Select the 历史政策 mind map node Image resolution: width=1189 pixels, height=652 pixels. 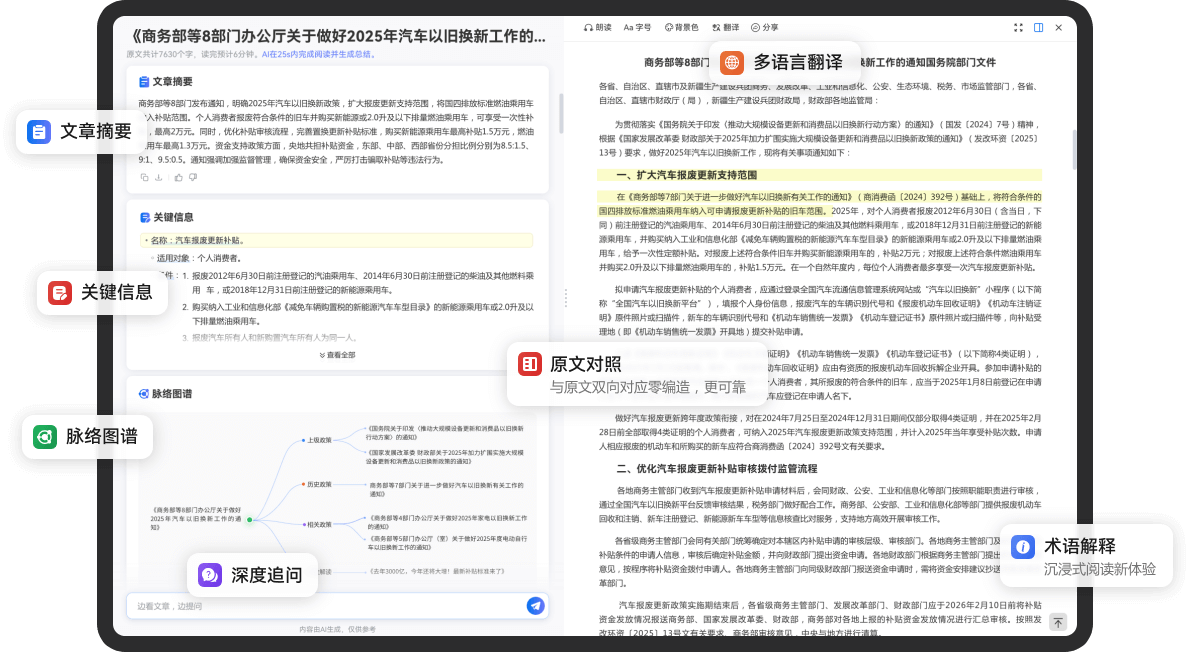(318, 484)
